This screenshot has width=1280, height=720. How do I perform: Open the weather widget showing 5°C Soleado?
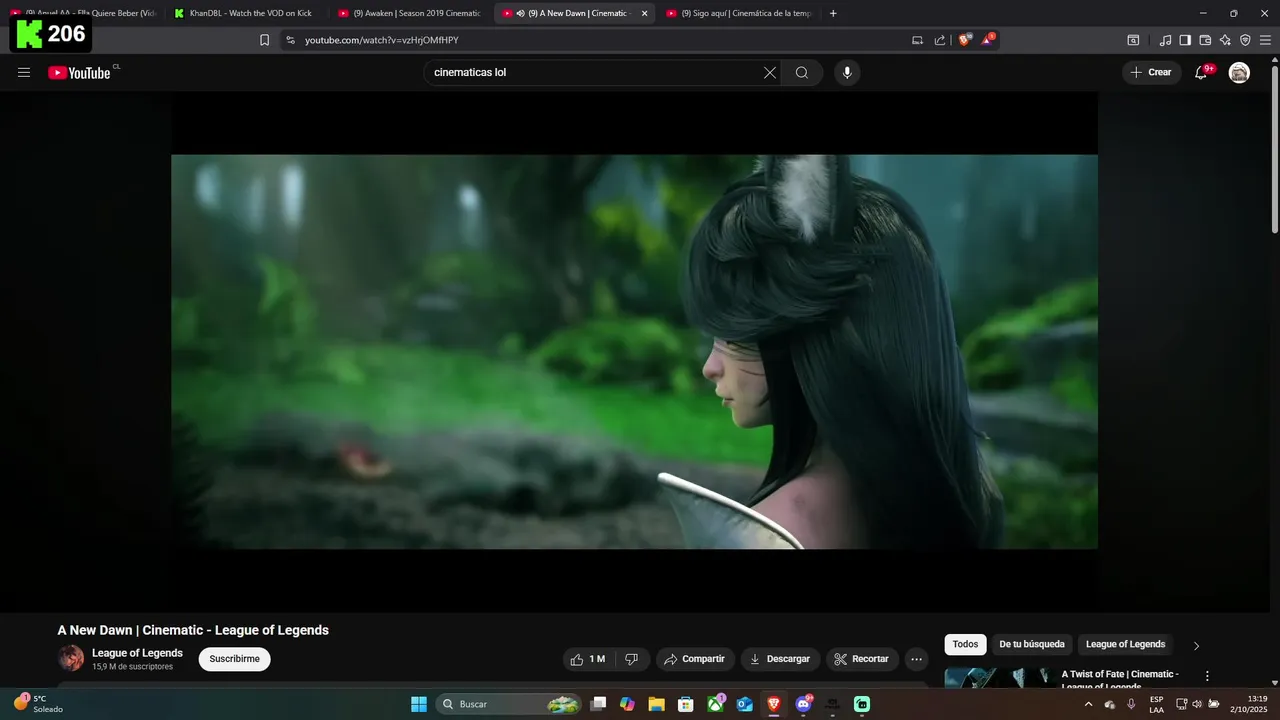coord(38,704)
